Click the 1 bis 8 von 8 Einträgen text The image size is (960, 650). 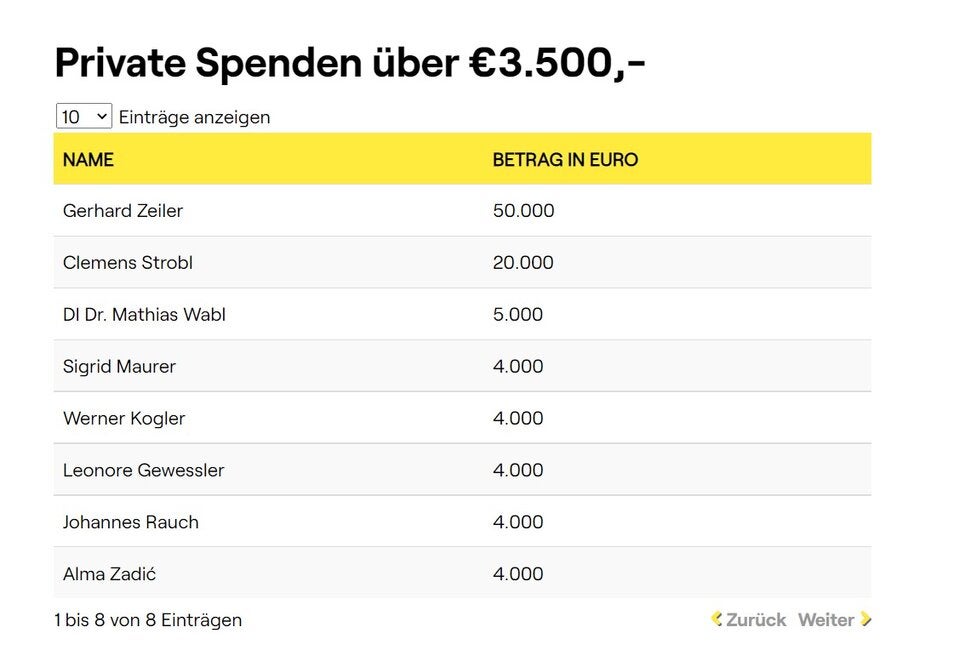[x=148, y=620]
